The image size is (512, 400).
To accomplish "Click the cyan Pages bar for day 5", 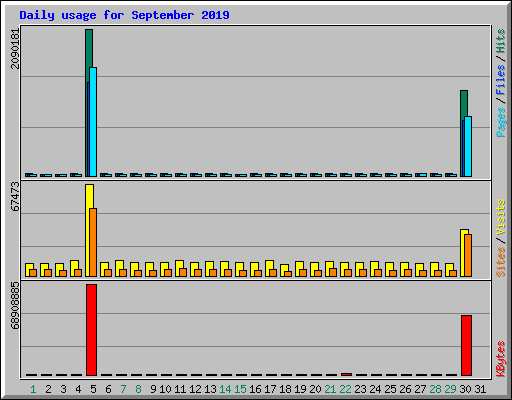I will click(93, 122).
